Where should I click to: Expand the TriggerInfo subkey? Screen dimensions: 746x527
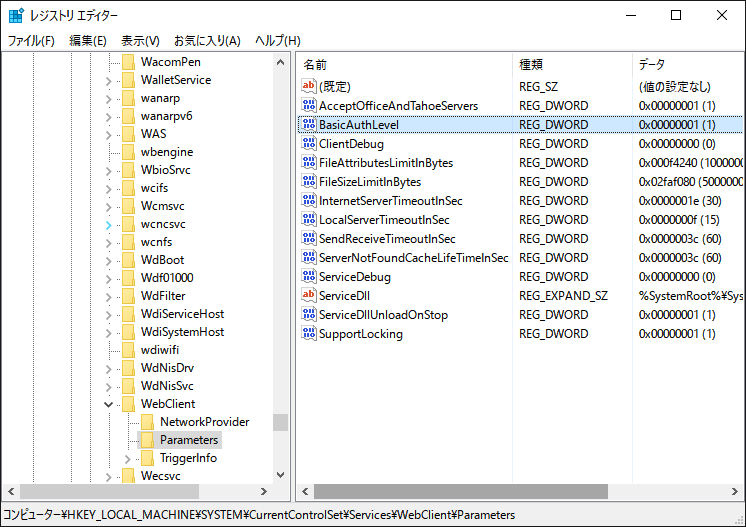click(x=128, y=459)
